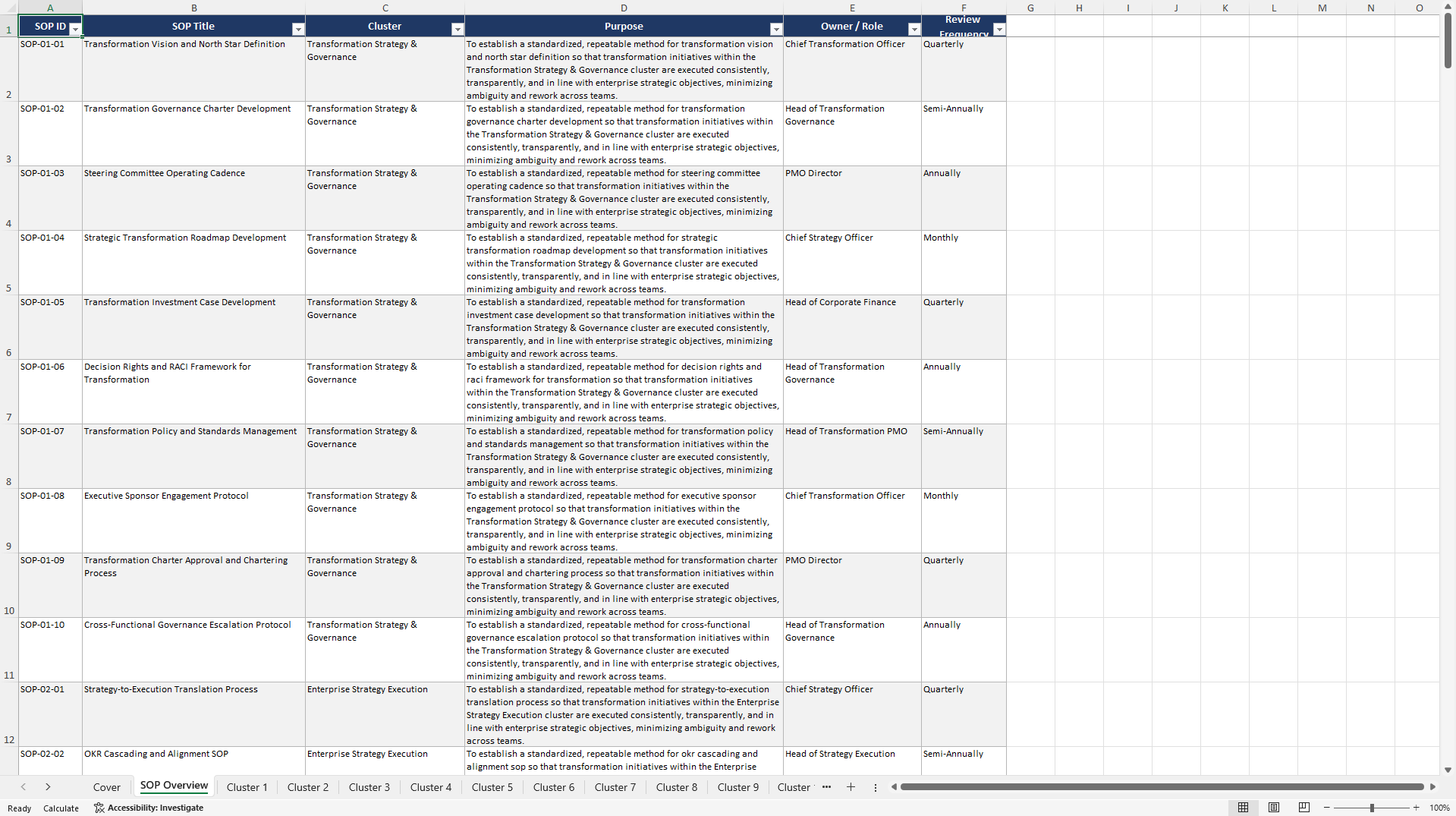The height and width of the screenshot is (816, 1456).
Task: Select Enterprise Strategy Execution for SOP-02-01
Action: click(x=385, y=714)
